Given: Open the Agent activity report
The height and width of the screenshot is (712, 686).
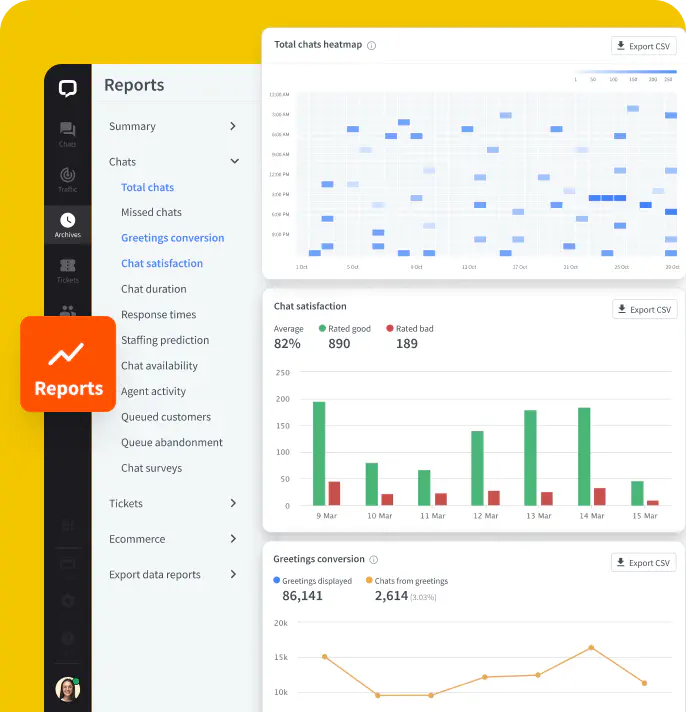Looking at the screenshot, I should point(153,391).
